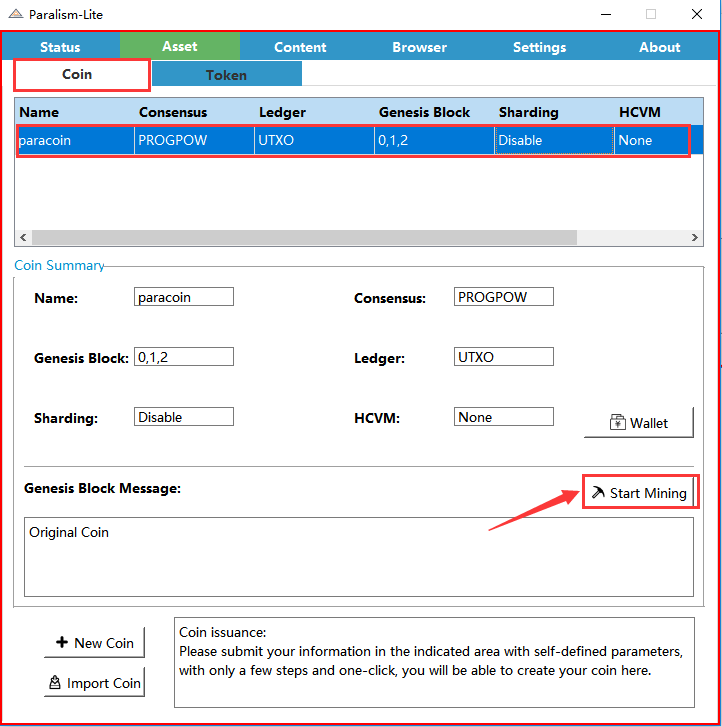Click the Ledger column header
This screenshot has height=727, width=722.
(x=314, y=112)
